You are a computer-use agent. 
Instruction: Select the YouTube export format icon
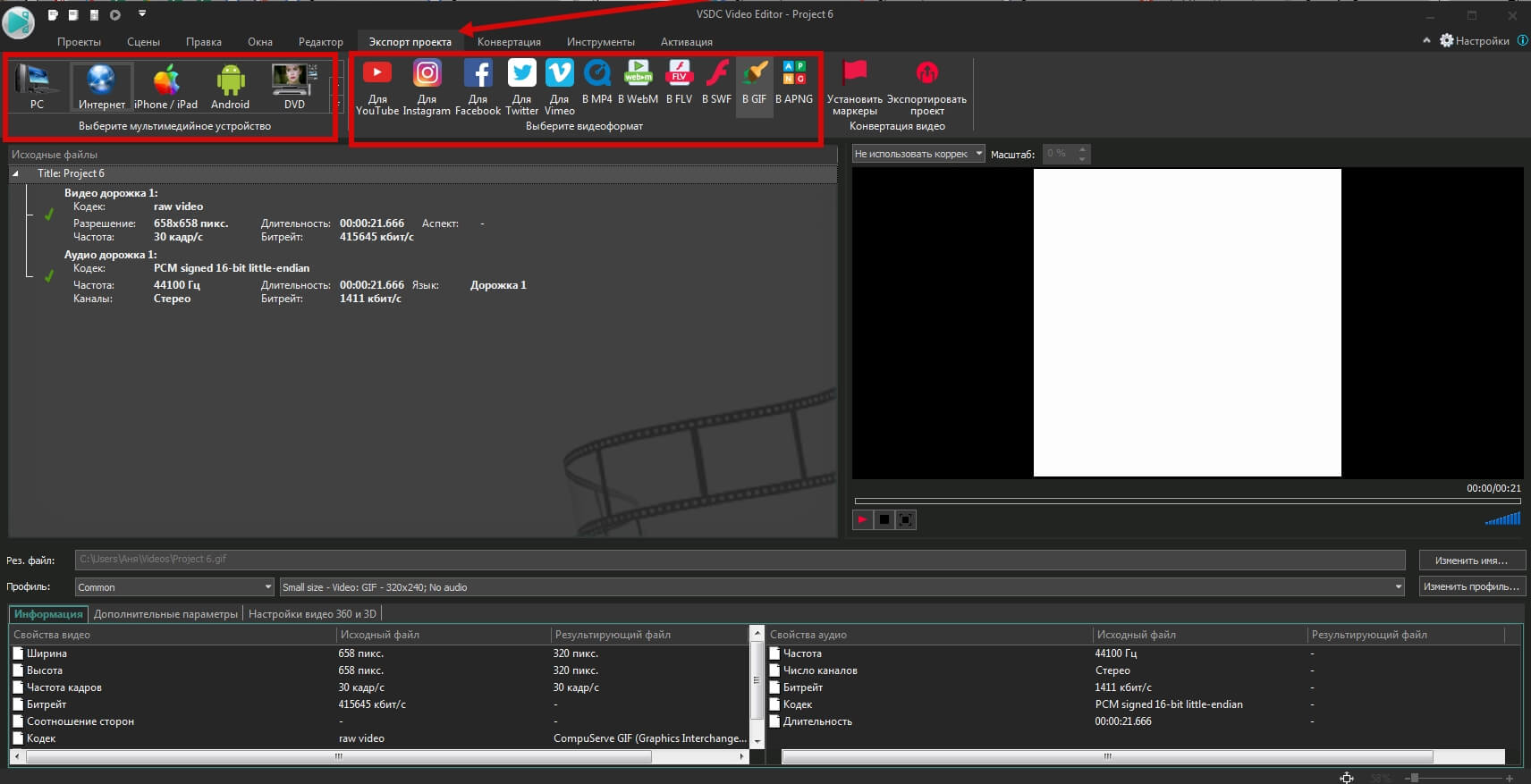tap(377, 74)
